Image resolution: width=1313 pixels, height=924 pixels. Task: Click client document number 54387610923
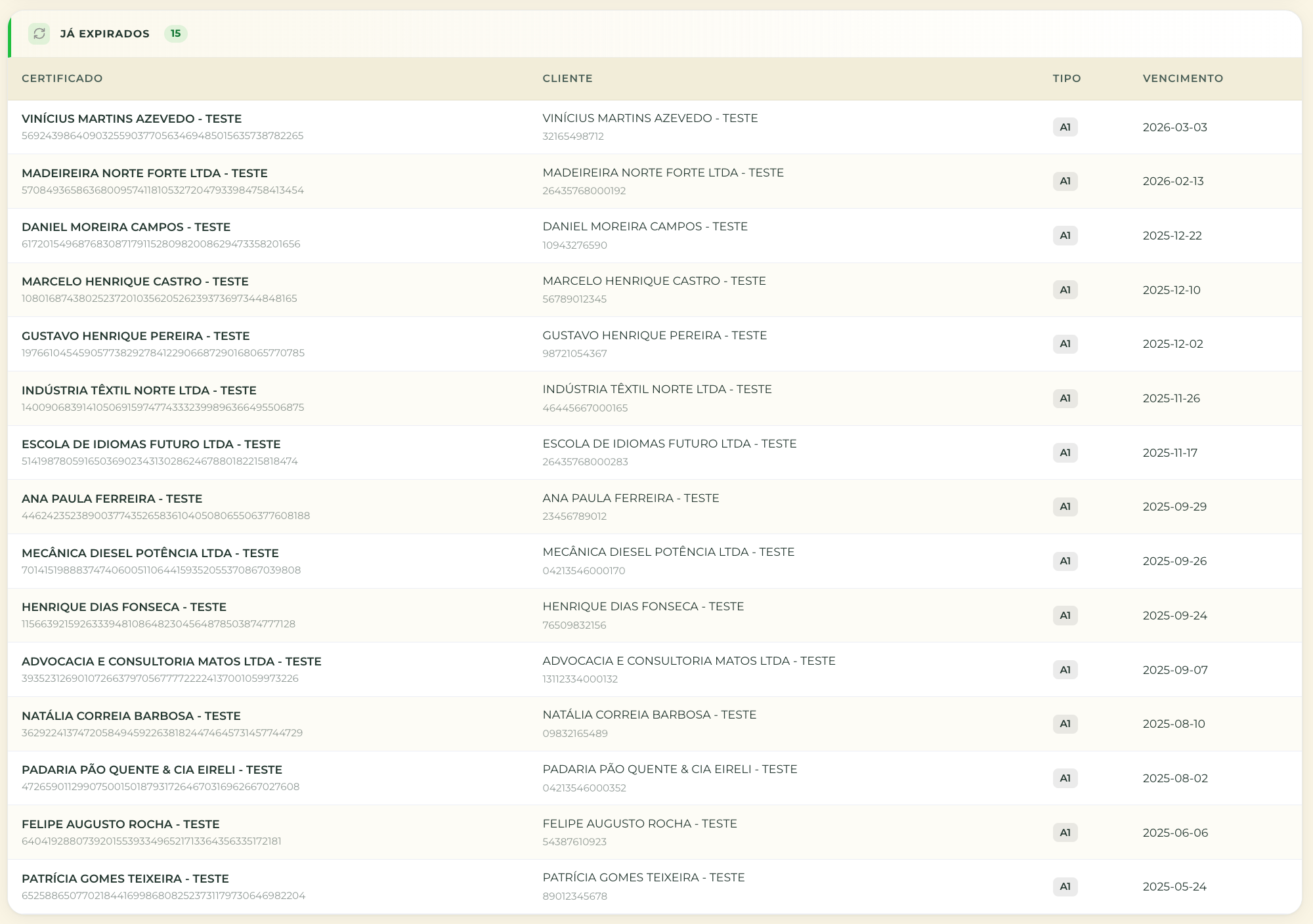click(x=574, y=842)
